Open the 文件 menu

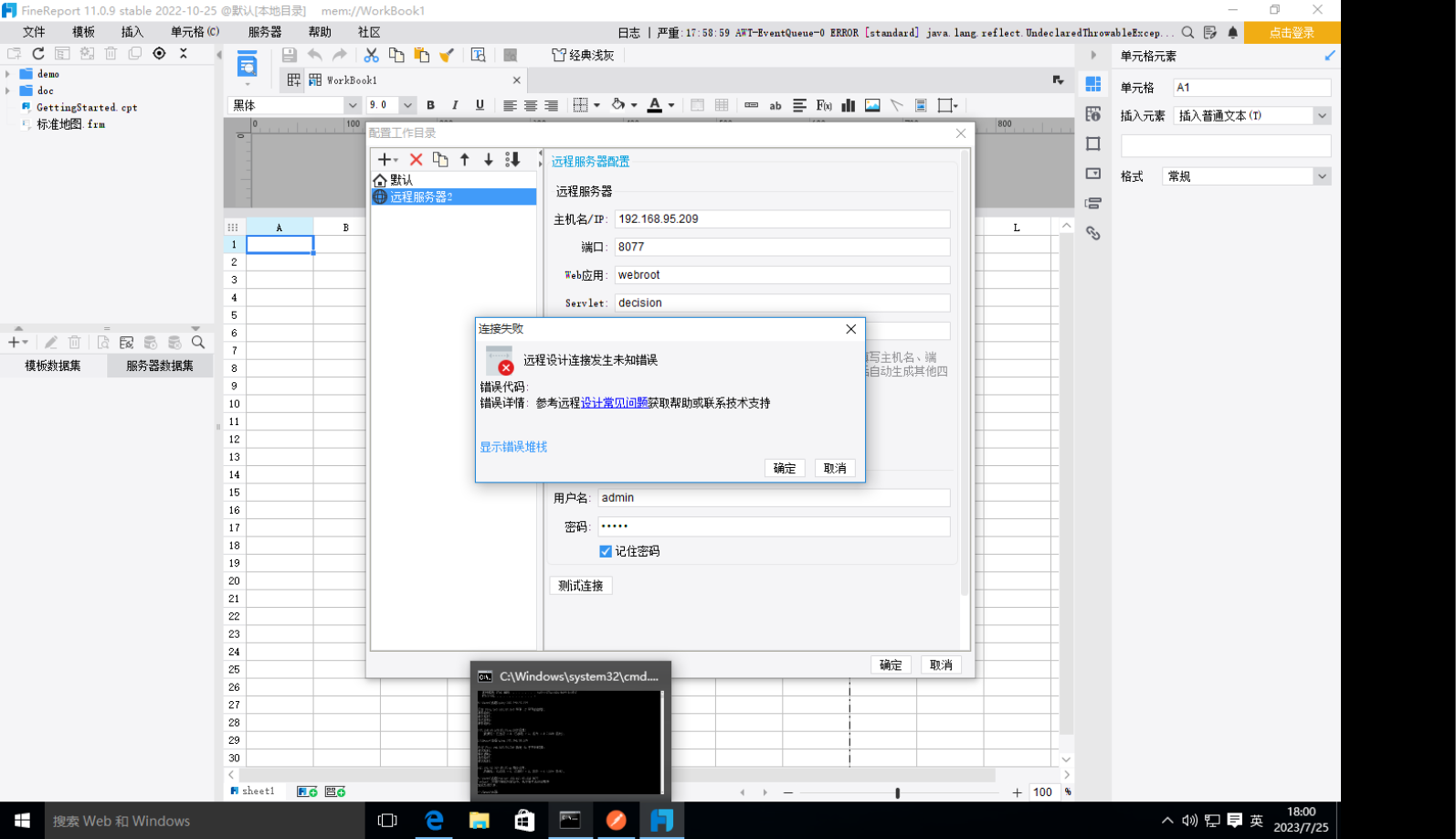tap(34, 32)
